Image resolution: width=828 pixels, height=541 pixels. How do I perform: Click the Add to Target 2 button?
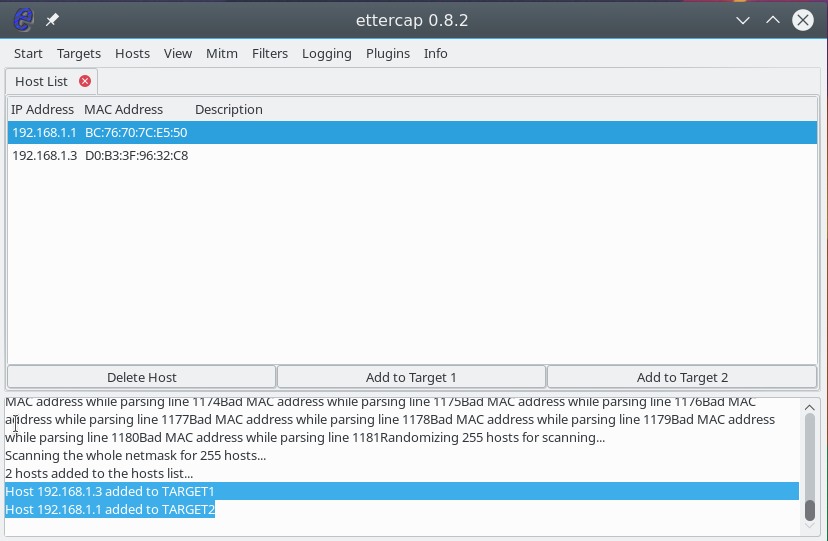tap(682, 377)
